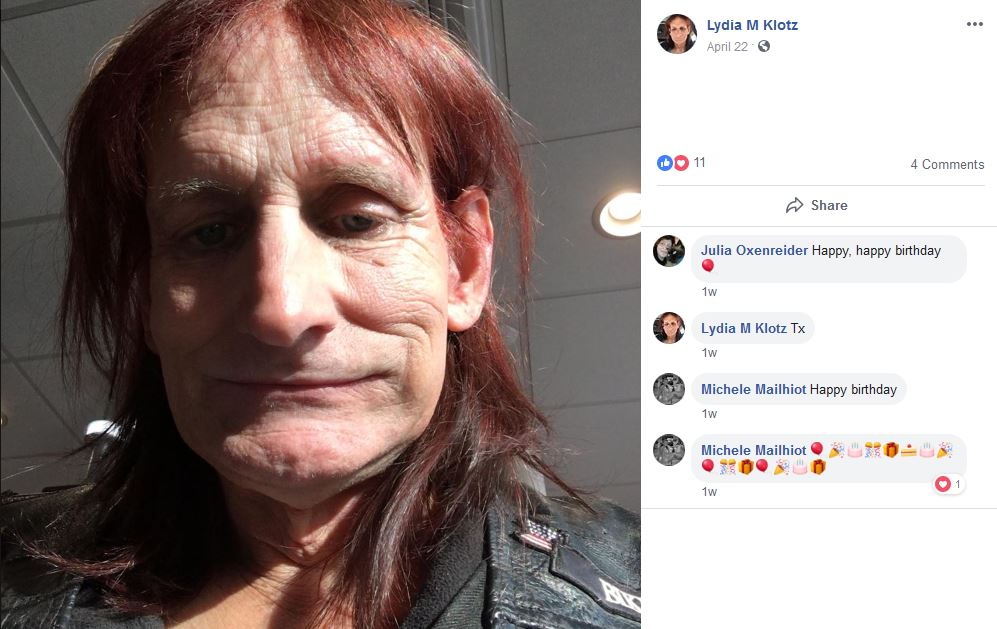
Task: Click the heart reaction on last comment
Action: click(942, 484)
